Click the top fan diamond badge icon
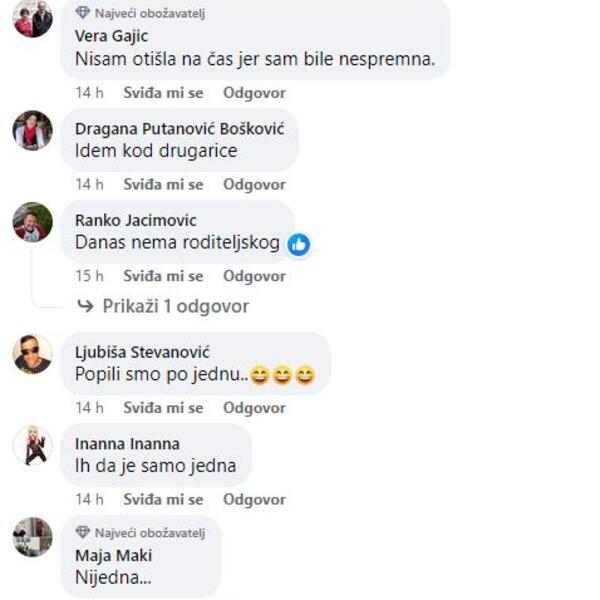600x600 pixels. coord(82,13)
